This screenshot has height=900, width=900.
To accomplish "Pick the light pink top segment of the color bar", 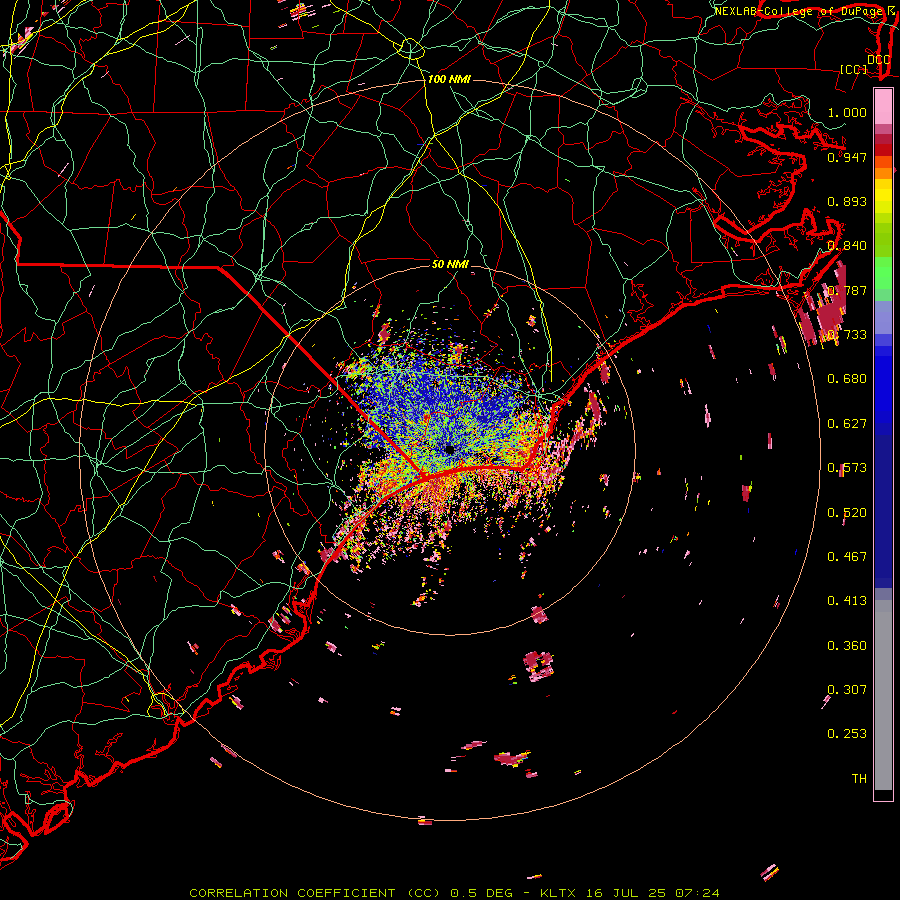I will pyautogui.click(x=883, y=107).
